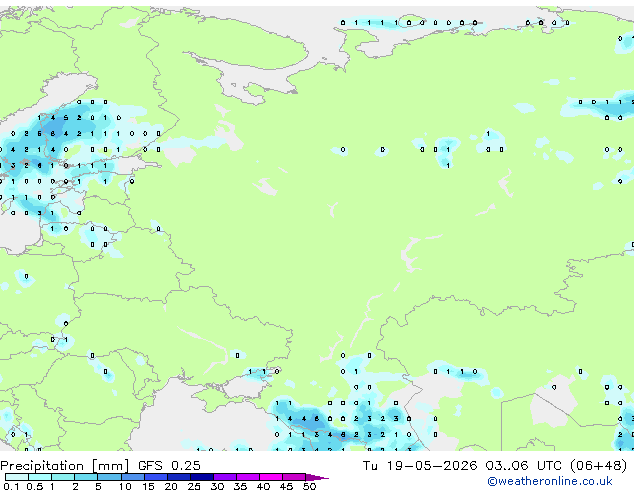The width and height of the screenshot is (634, 490).
Task: Click the 0.5 legend scale label
Action: click(35, 486)
